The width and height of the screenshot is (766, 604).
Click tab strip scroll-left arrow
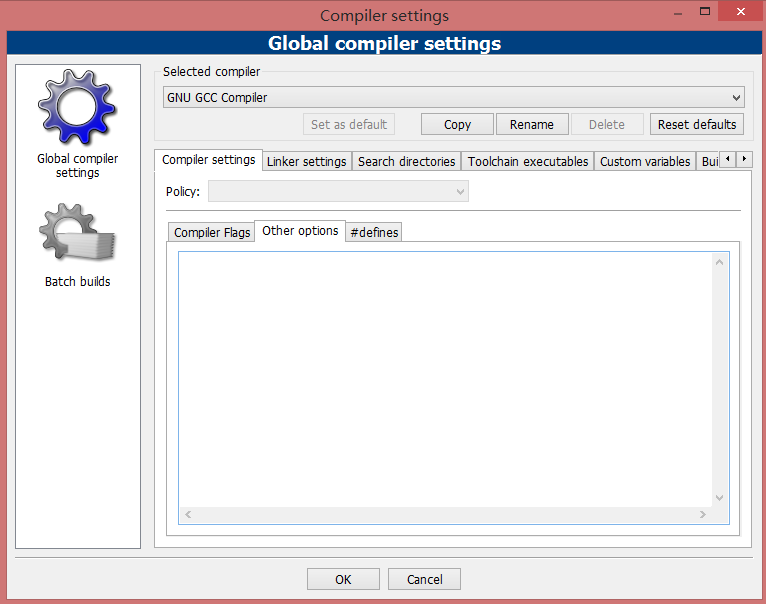coord(727,159)
